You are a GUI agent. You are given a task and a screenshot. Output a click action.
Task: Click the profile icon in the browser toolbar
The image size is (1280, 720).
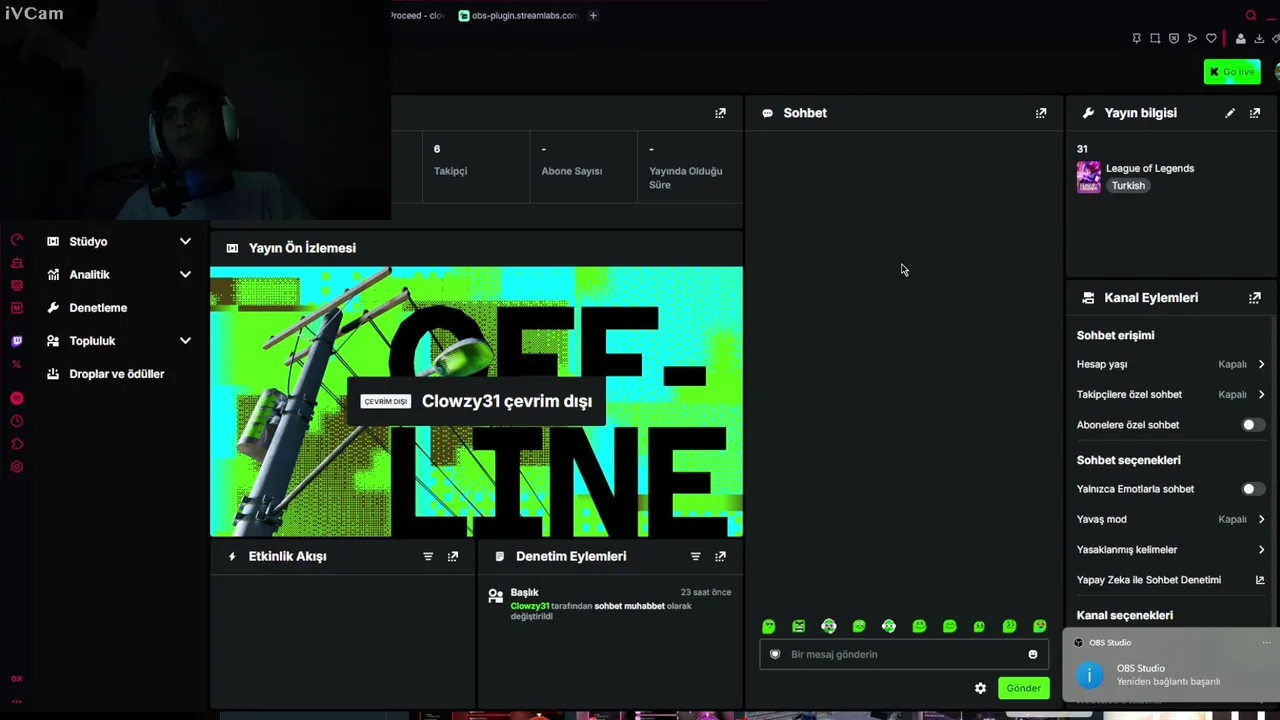click(x=1241, y=39)
